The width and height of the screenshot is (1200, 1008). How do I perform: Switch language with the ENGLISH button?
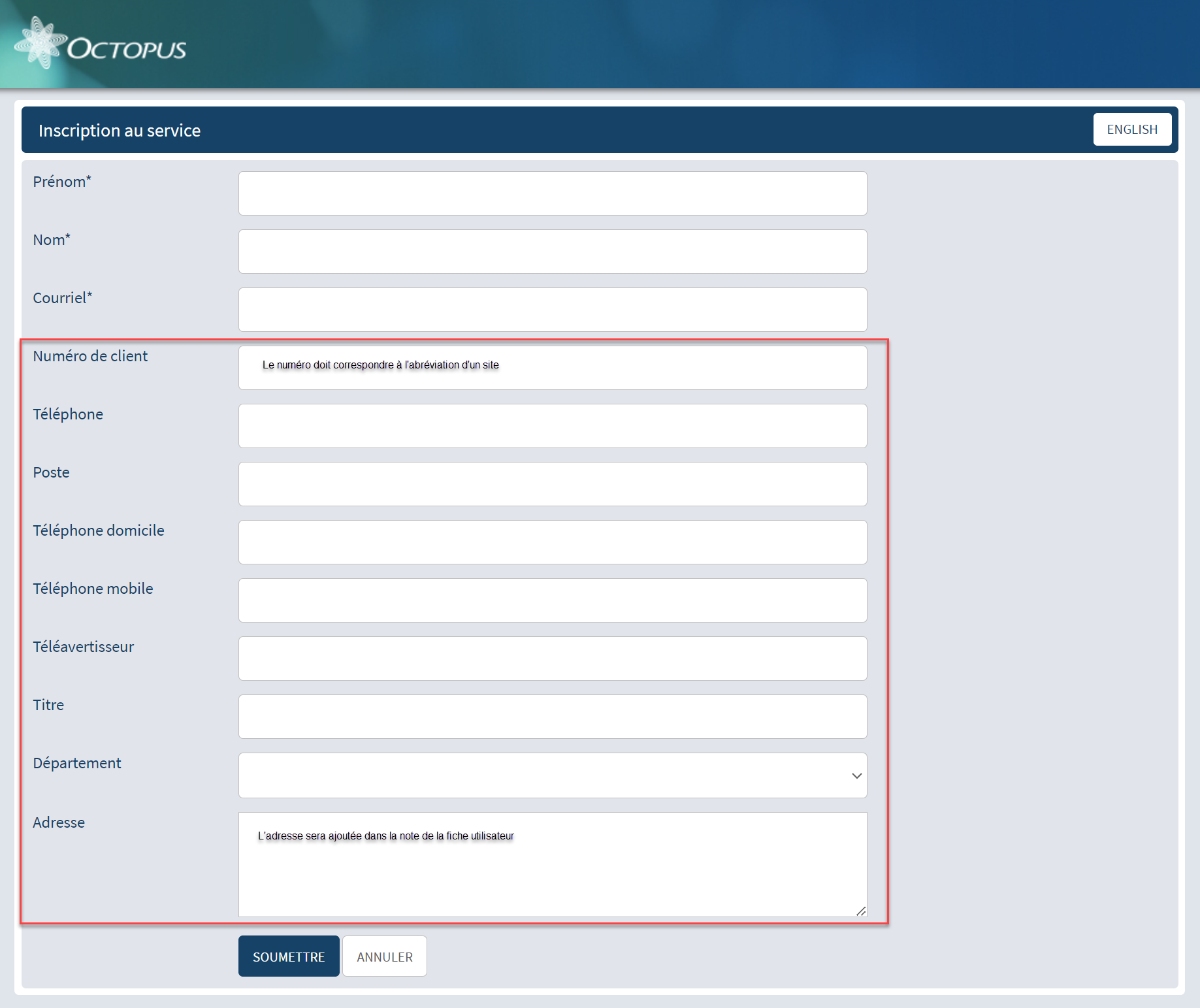[1131, 129]
